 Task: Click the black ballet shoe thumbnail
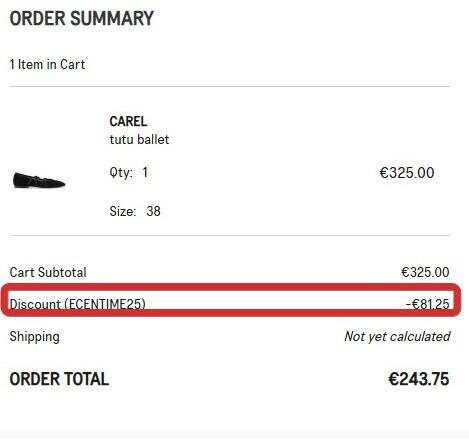(39, 181)
